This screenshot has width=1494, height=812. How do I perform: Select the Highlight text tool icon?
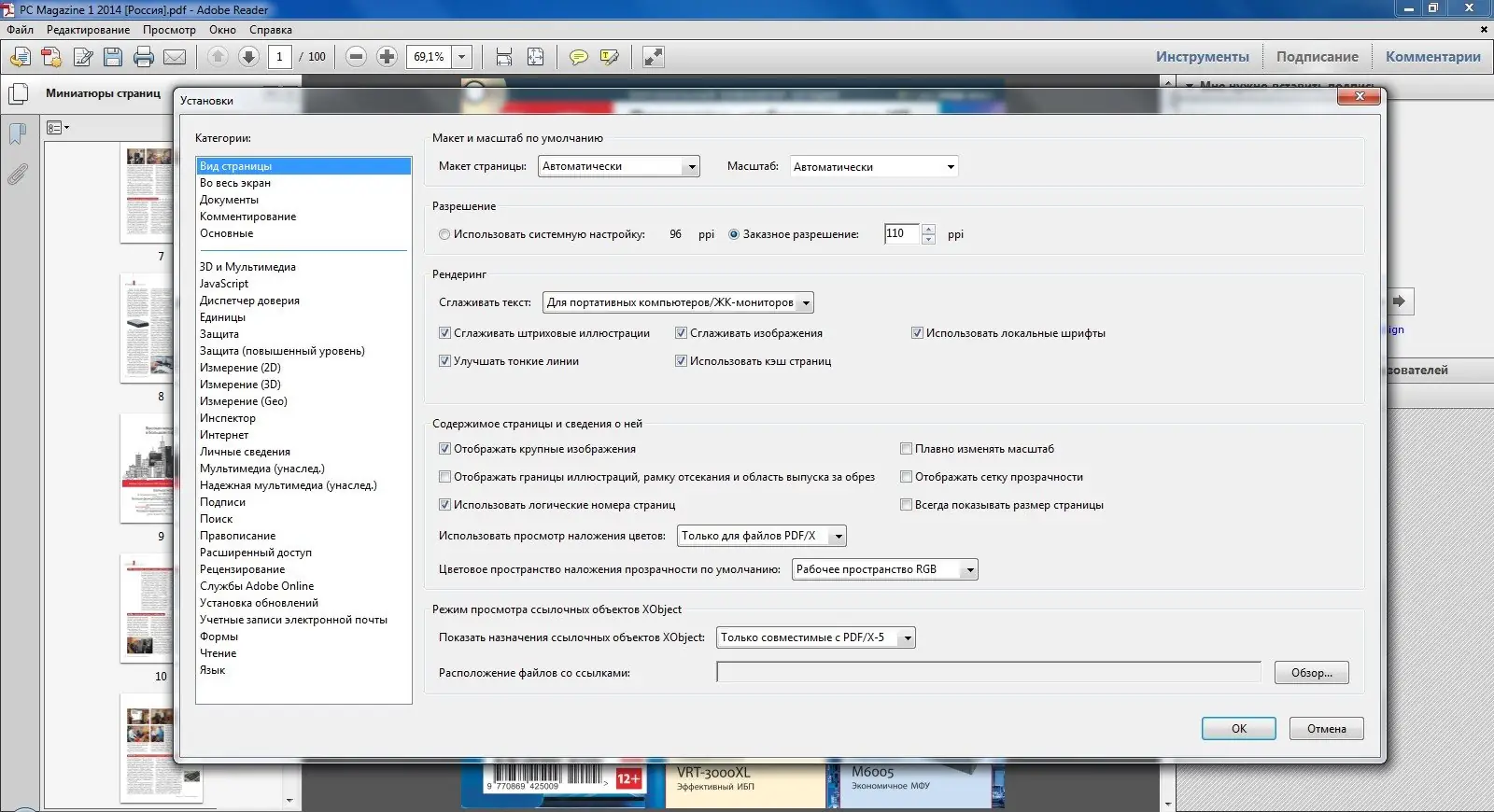(x=610, y=57)
